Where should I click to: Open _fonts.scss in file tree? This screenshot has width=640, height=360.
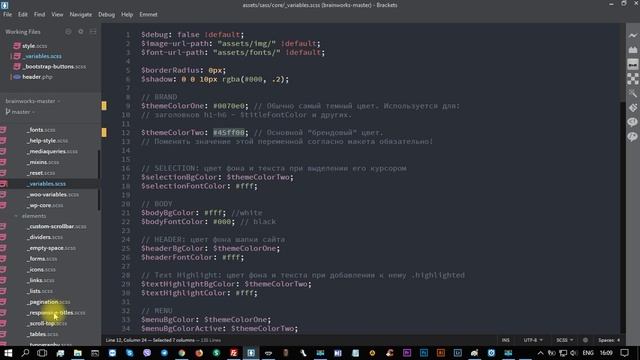(41, 130)
